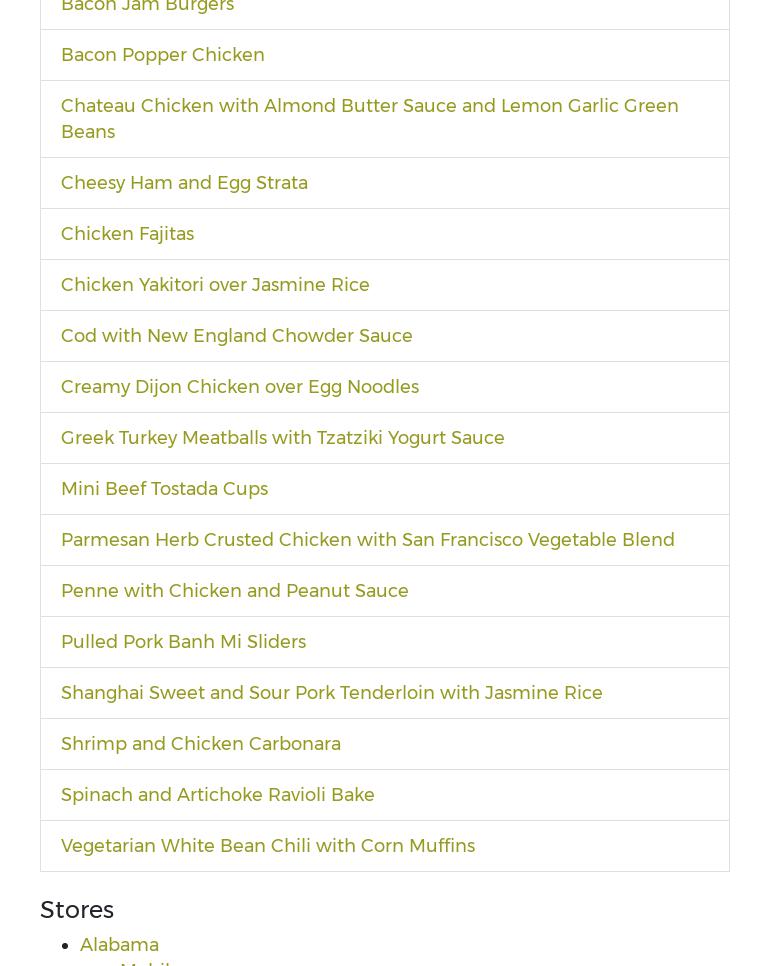Click the Stores section heading
The height and width of the screenshot is (966, 770).
coord(77,909)
